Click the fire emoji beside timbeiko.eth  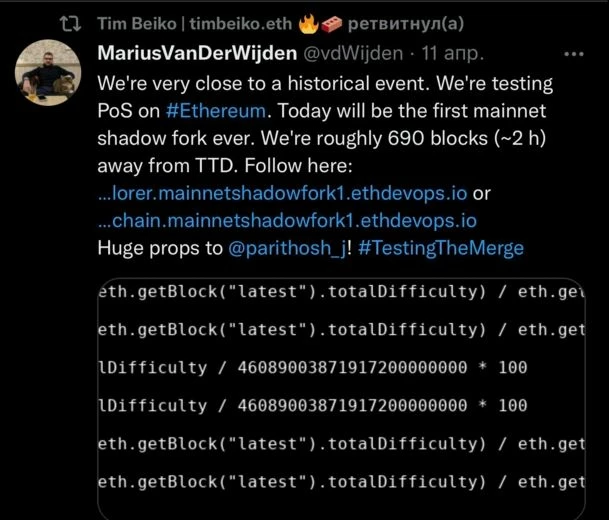point(309,24)
